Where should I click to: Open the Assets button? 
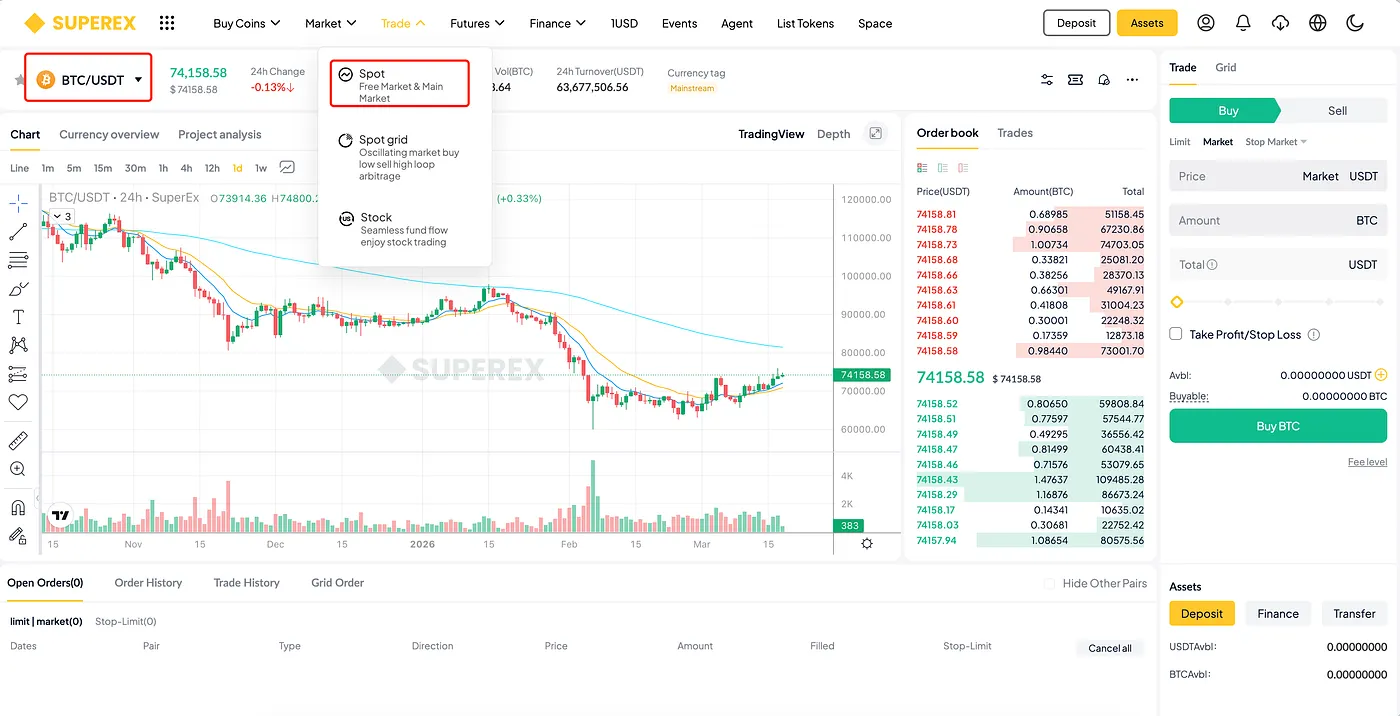[1147, 23]
